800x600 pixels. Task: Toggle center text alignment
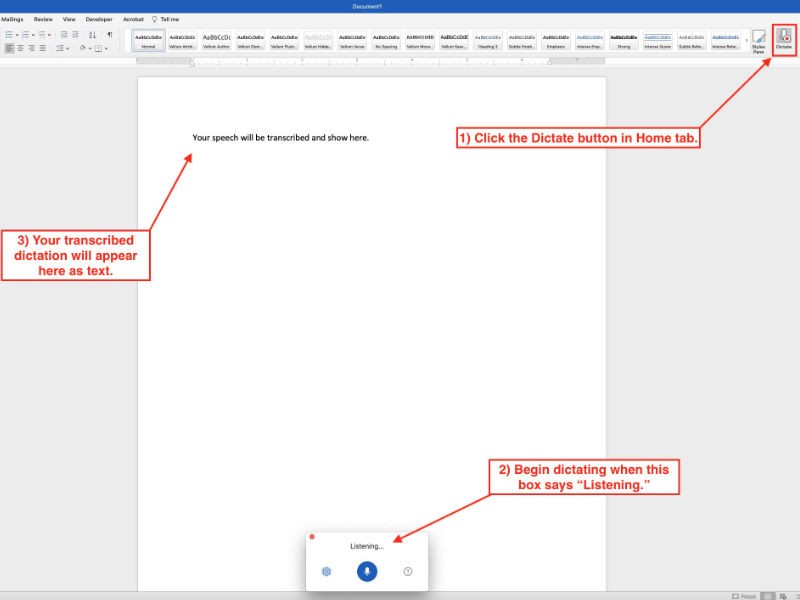20,47
